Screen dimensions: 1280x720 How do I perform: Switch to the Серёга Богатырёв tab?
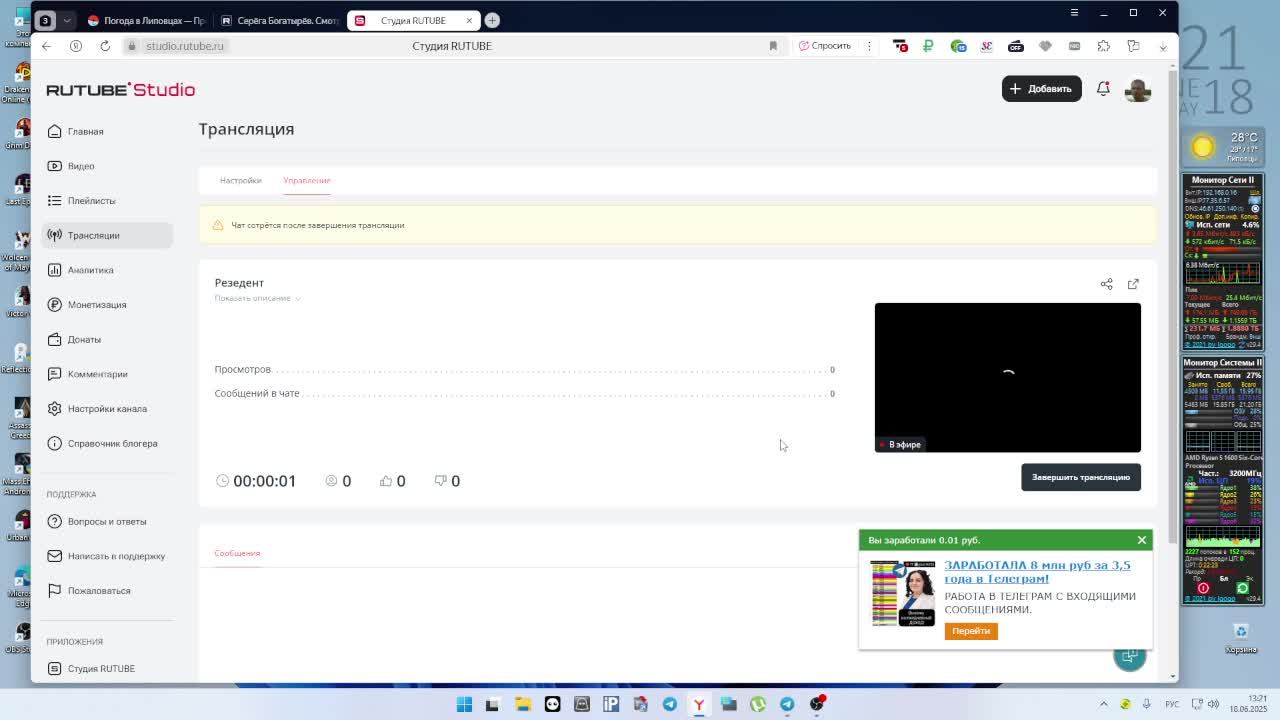[280, 20]
